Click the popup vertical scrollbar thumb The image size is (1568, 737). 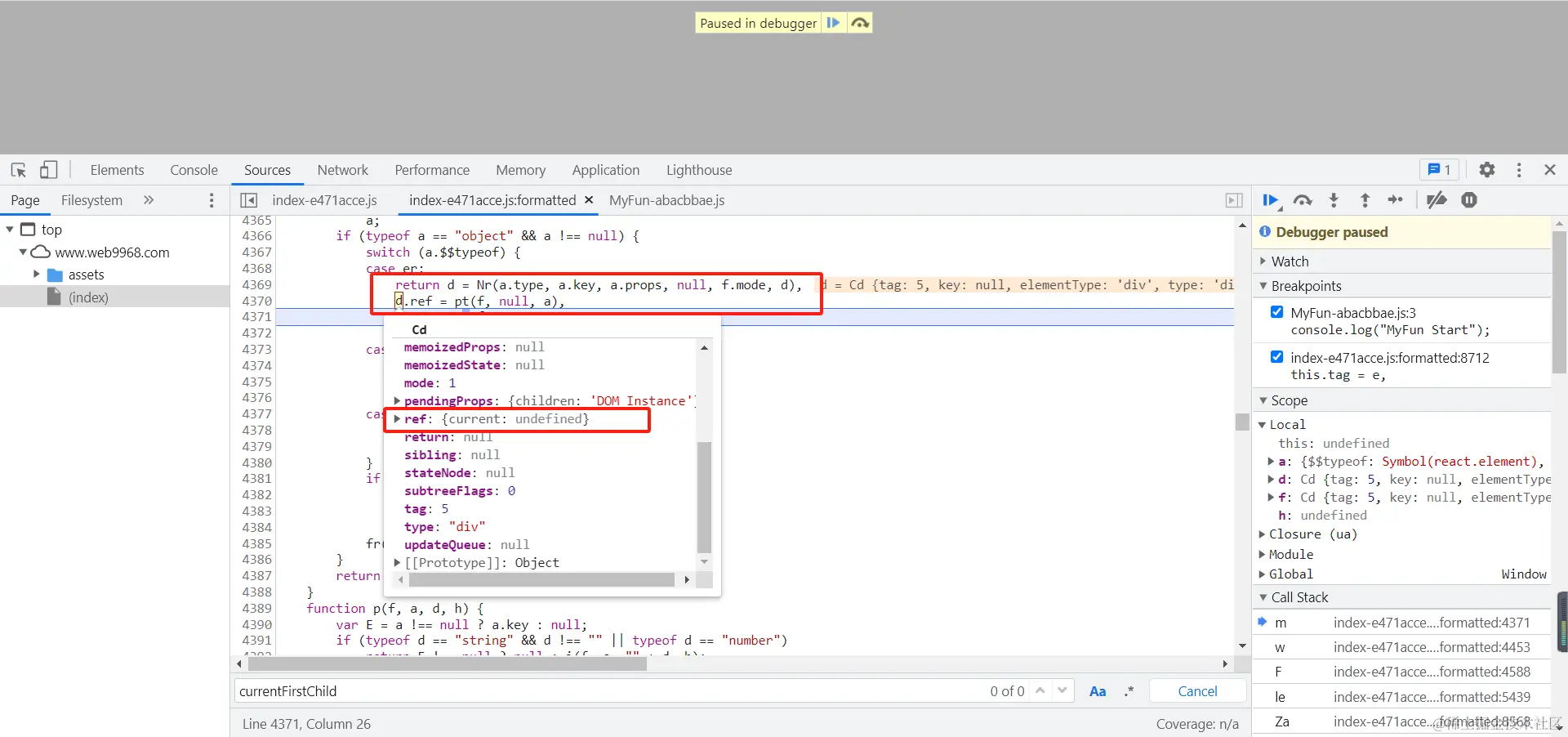tap(704, 497)
